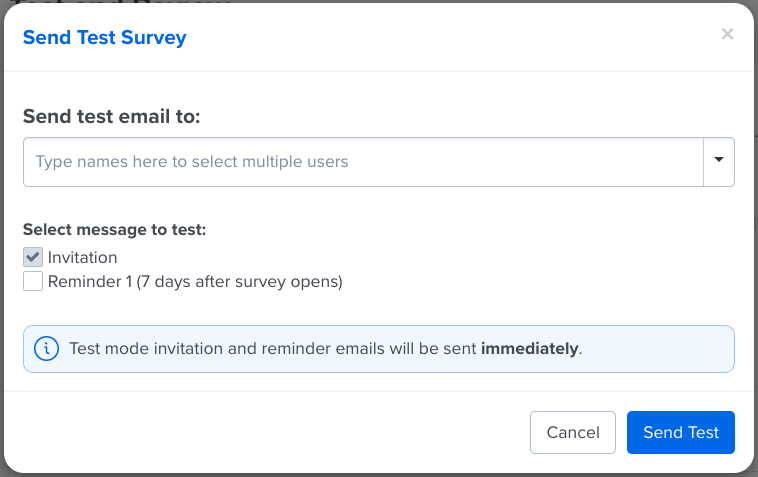Close the Send Test Survey dialog
This screenshot has height=477, width=758.
point(727,34)
